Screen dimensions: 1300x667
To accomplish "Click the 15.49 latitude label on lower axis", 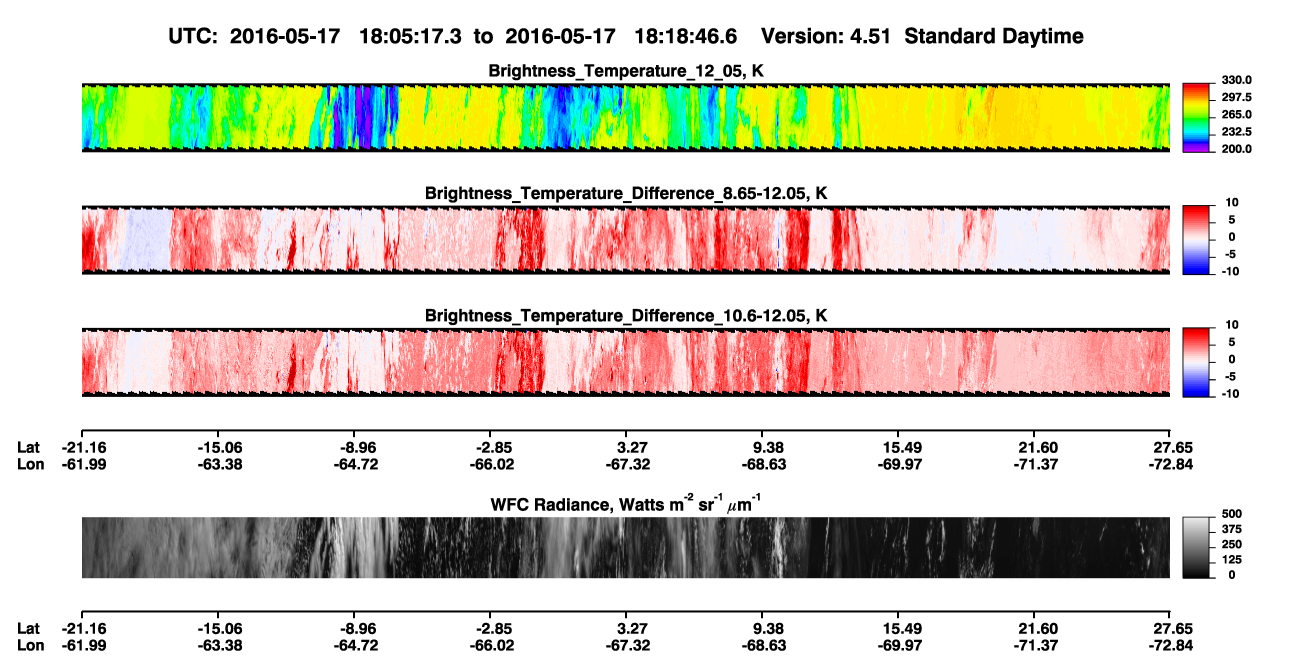I will pyautogui.click(x=899, y=629).
